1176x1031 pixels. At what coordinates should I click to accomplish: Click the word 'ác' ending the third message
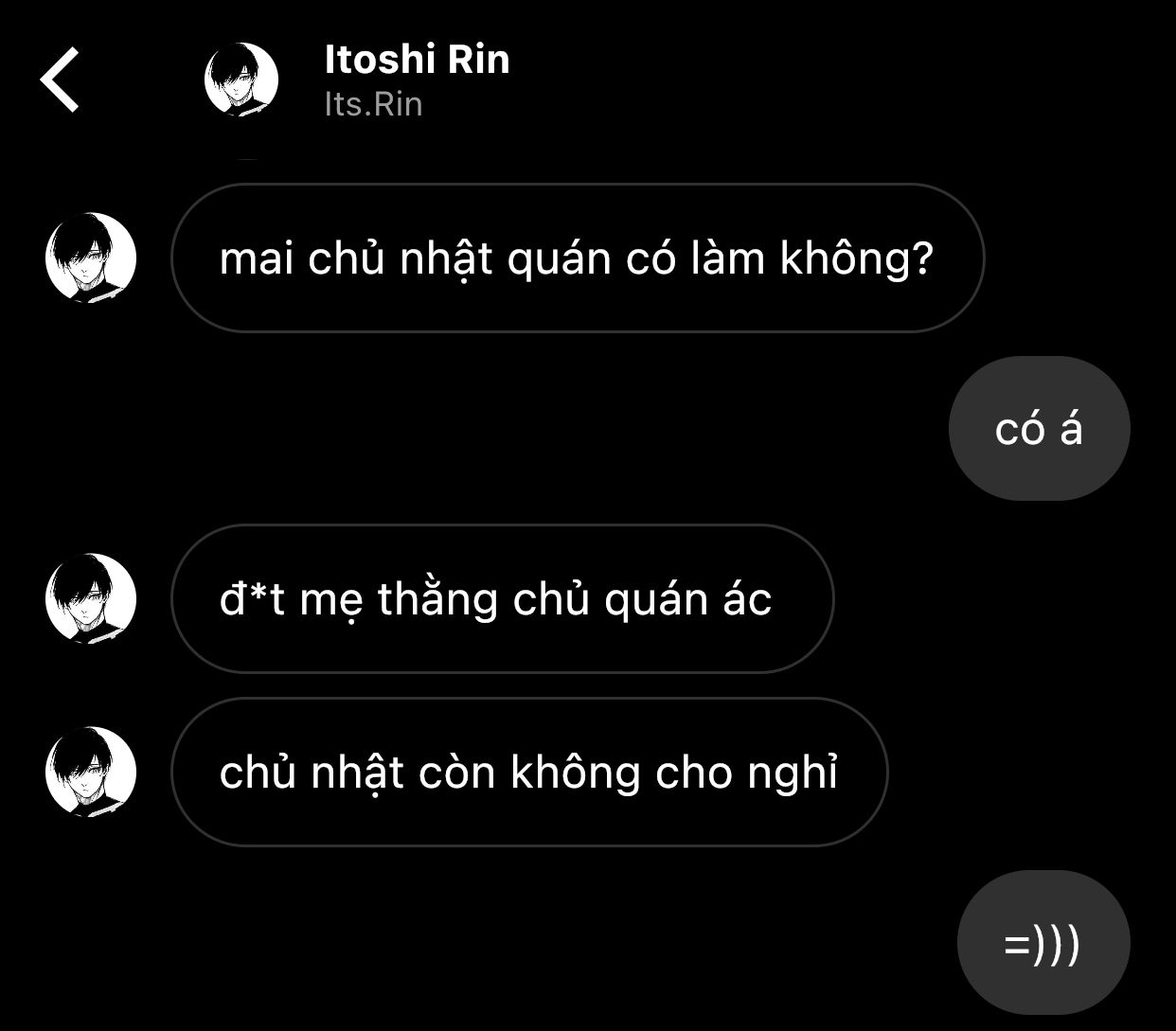click(747, 598)
